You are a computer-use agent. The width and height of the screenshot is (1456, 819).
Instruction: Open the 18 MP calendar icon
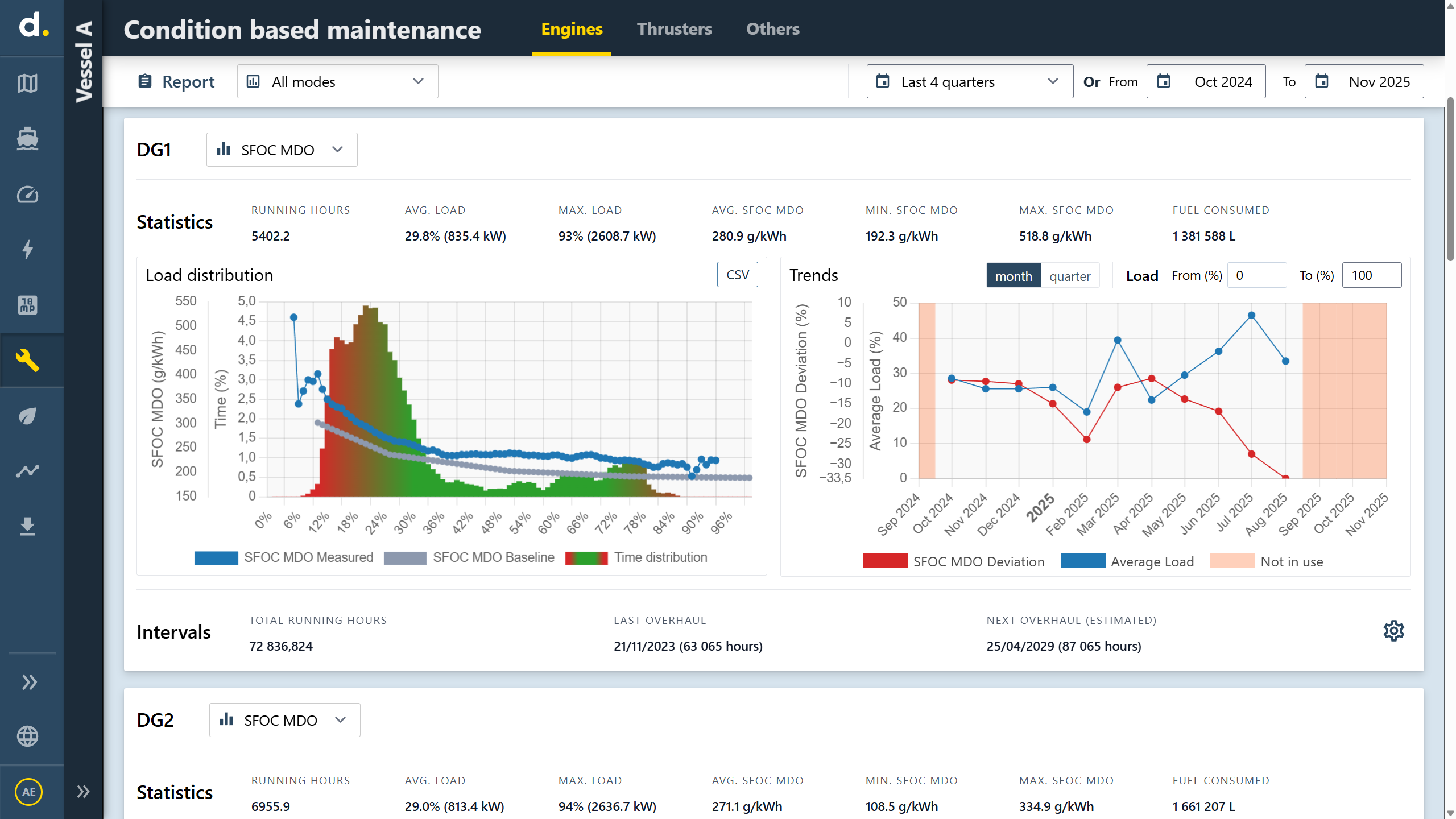coord(27,305)
